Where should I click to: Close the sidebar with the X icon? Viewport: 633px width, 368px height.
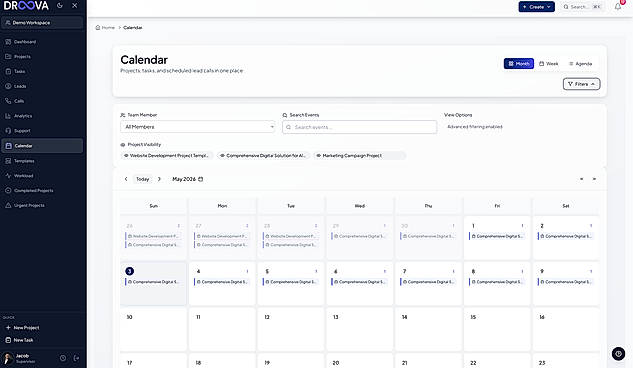click(x=74, y=6)
